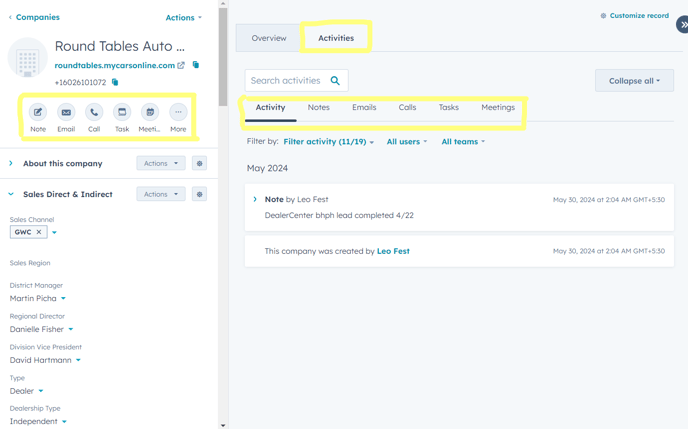Image resolution: width=688 pixels, height=429 pixels.
Task: Click the Collapse all button
Action: click(x=634, y=81)
